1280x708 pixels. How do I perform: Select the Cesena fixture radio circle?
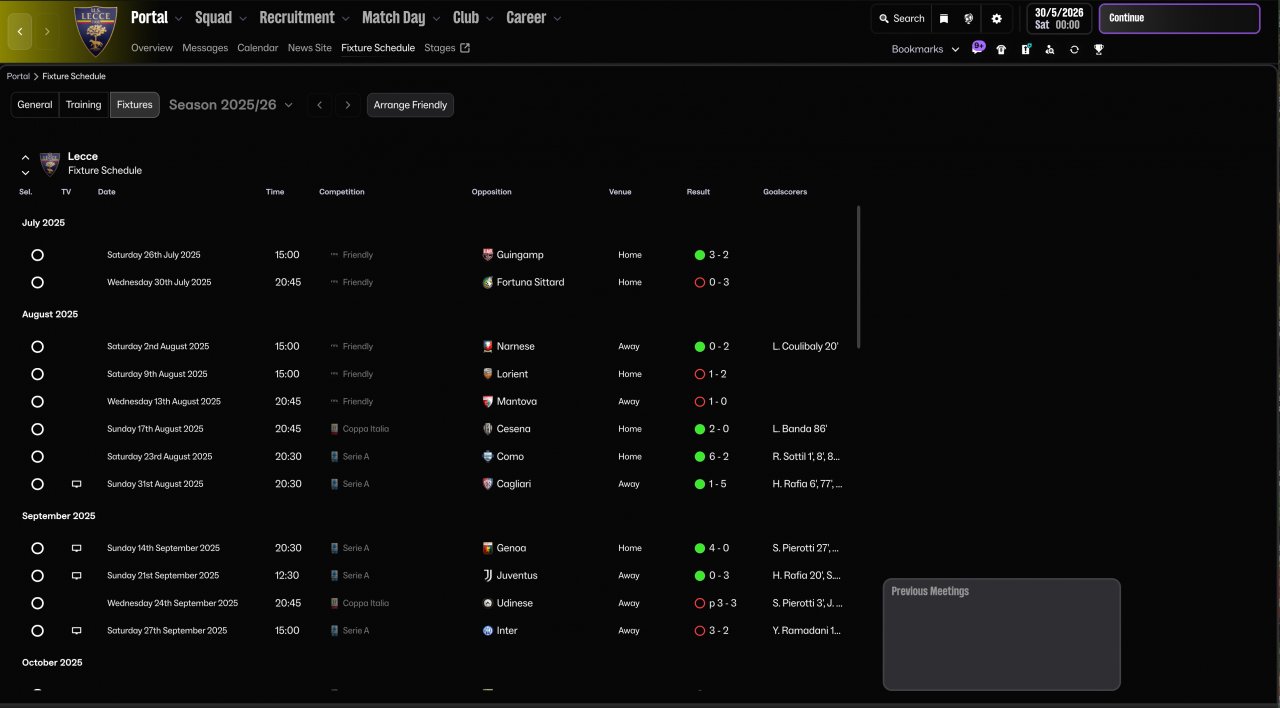pyautogui.click(x=37, y=429)
